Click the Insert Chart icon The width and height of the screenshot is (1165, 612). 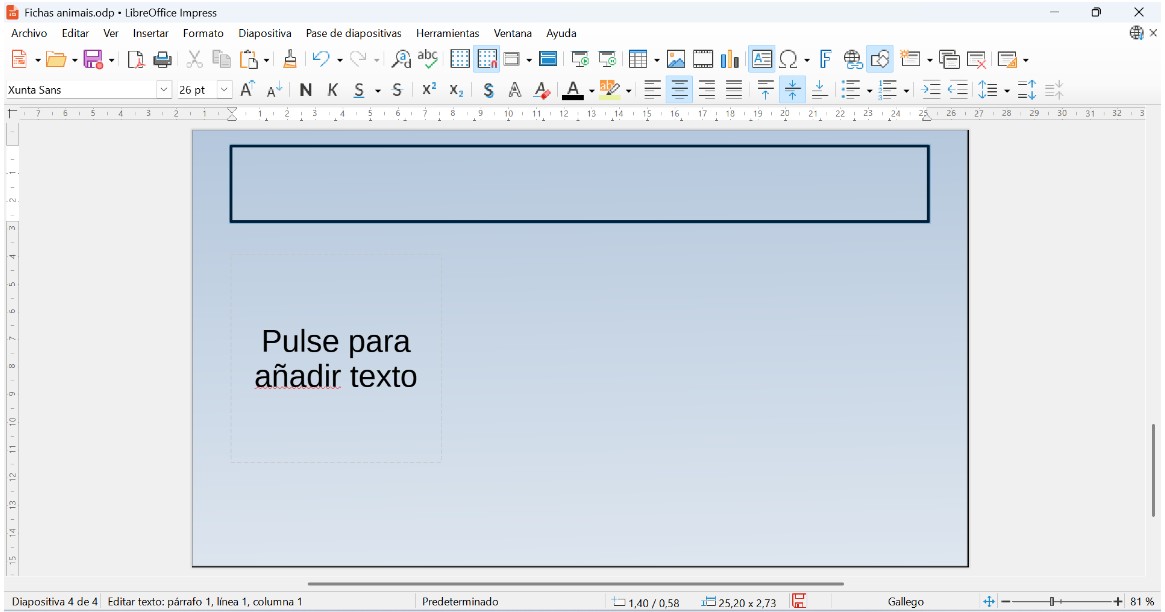click(x=730, y=60)
